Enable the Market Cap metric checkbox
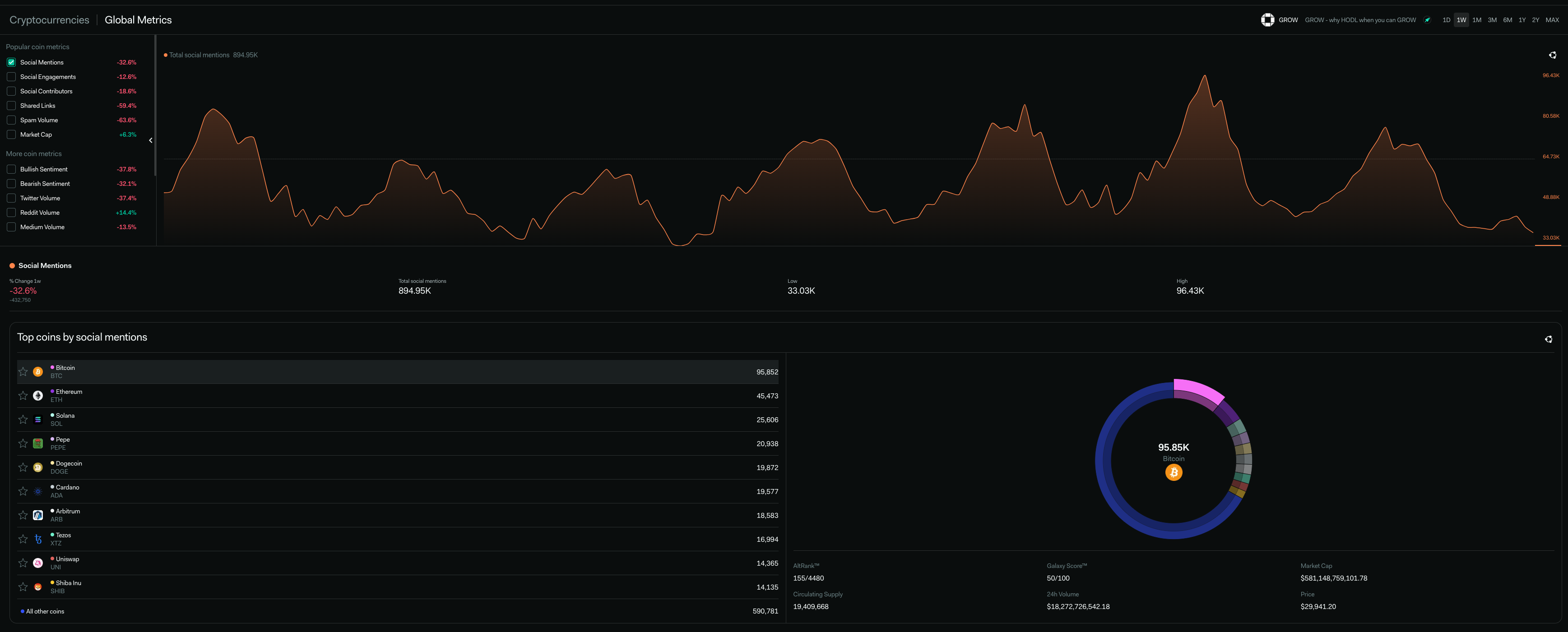This screenshot has width=1568, height=632. 11,134
